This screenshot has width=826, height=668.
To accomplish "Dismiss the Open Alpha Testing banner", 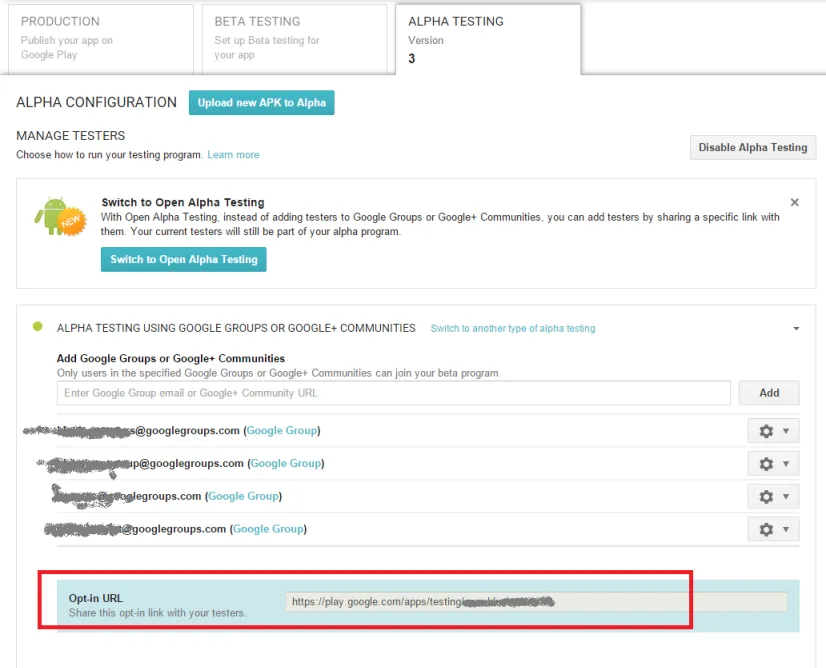I will tap(794, 202).
